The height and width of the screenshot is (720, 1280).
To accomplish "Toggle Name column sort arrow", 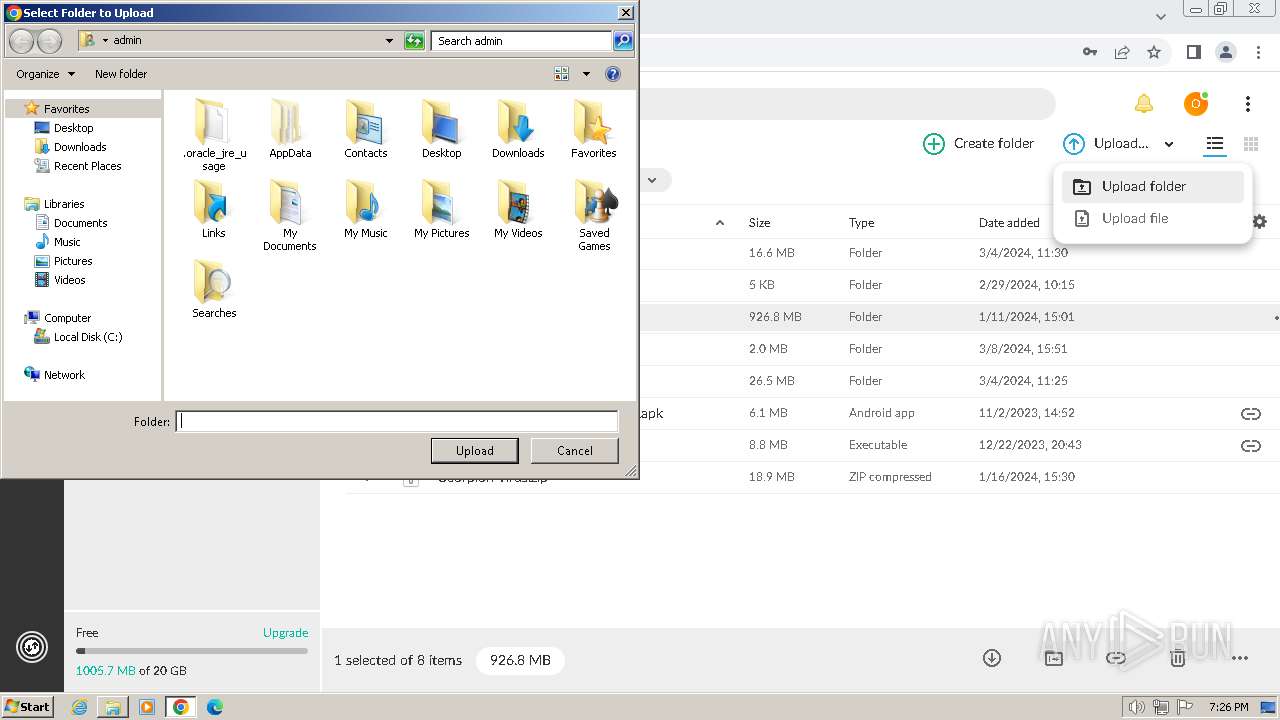I will coord(720,222).
